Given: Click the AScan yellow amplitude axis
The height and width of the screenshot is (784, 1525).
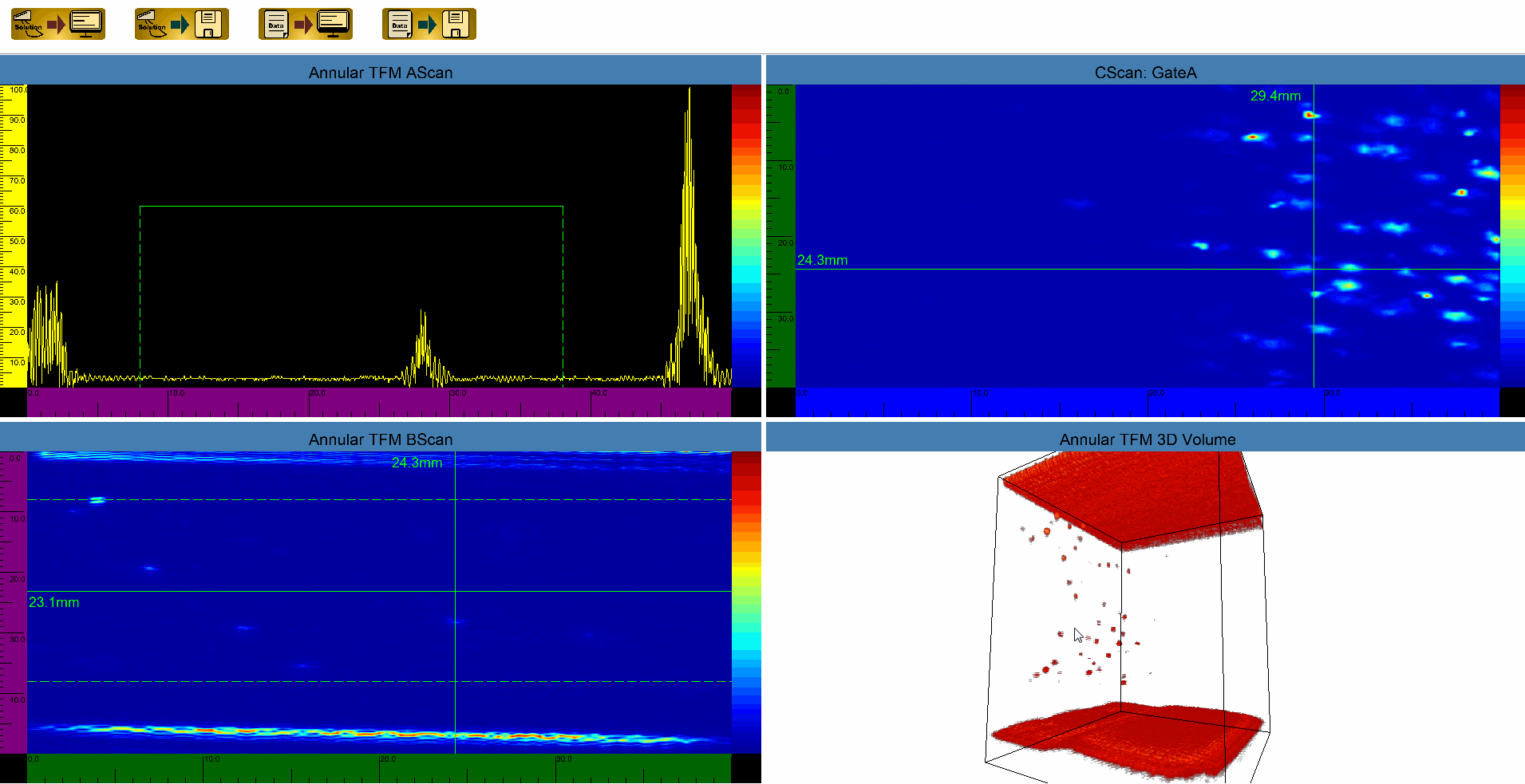Looking at the screenshot, I should pos(14,236).
